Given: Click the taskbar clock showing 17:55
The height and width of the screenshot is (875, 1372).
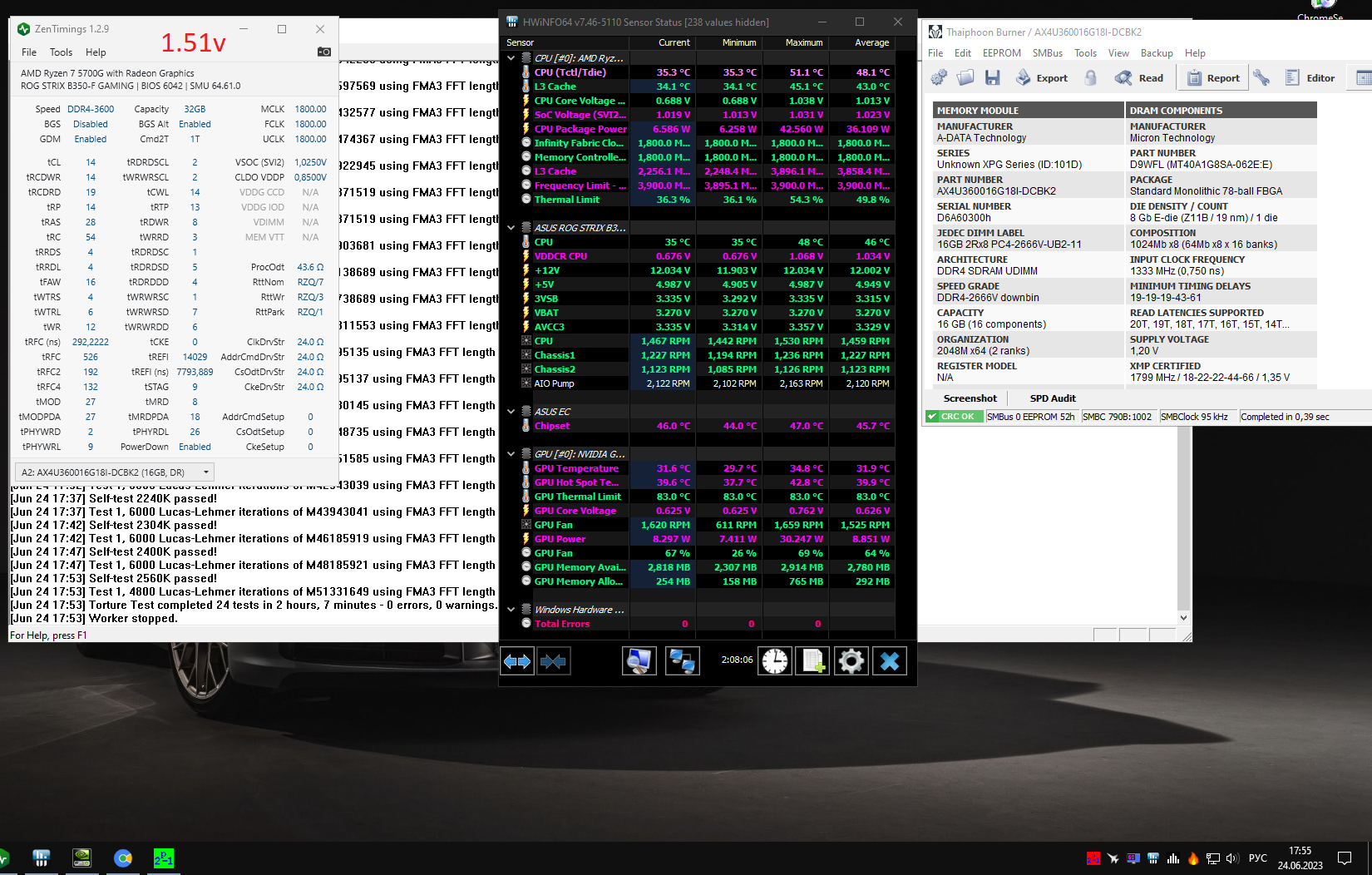Looking at the screenshot, I should tap(1300, 858).
